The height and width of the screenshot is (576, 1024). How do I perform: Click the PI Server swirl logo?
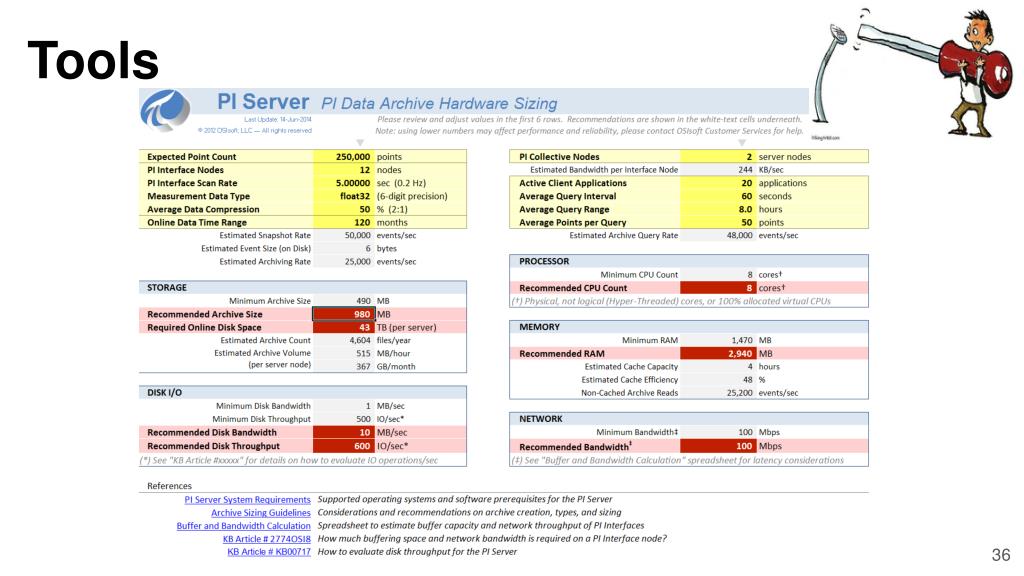(166, 109)
